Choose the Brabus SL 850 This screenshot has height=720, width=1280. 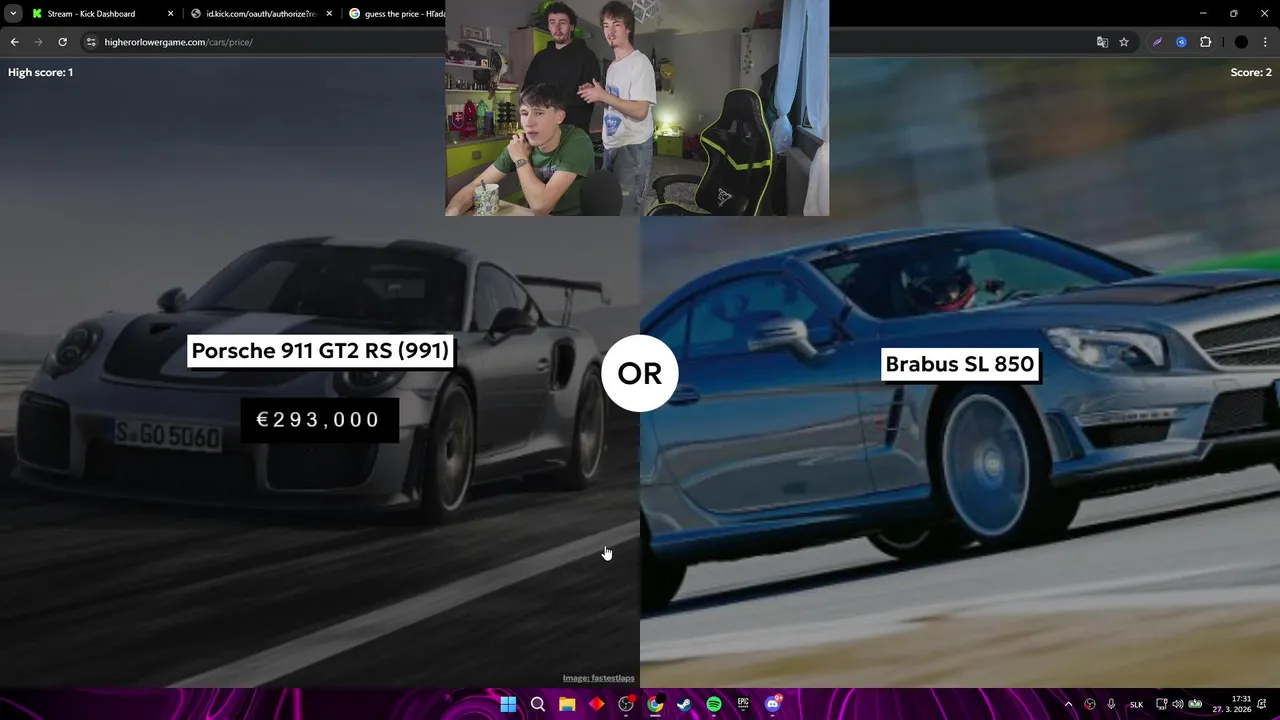[x=959, y=364]
